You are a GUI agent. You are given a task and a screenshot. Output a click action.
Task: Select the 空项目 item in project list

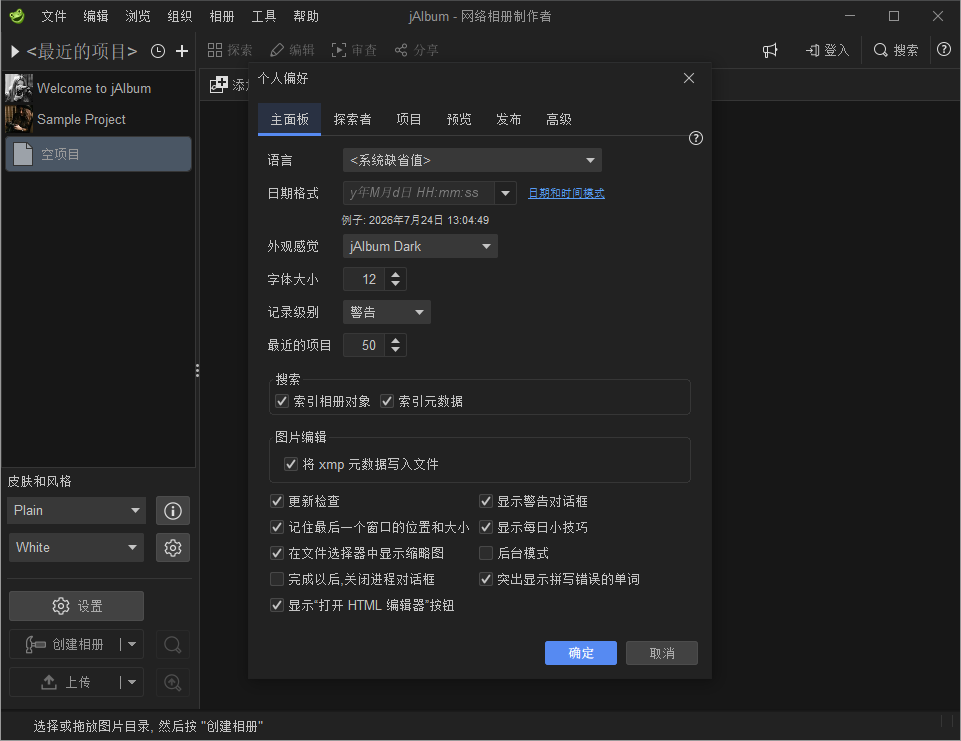pos(98,154)
